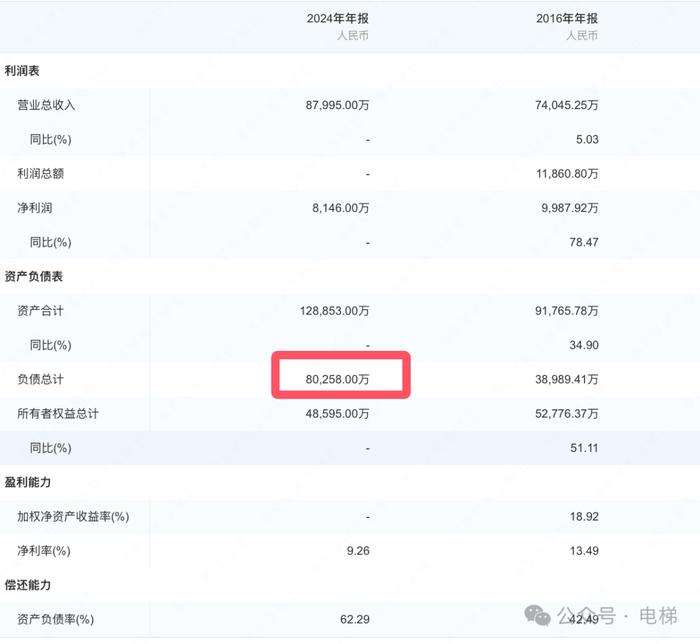Click the 资产负债率(%) row label
The height and width of the screenshot is (644, 700).
pos(55,619)
